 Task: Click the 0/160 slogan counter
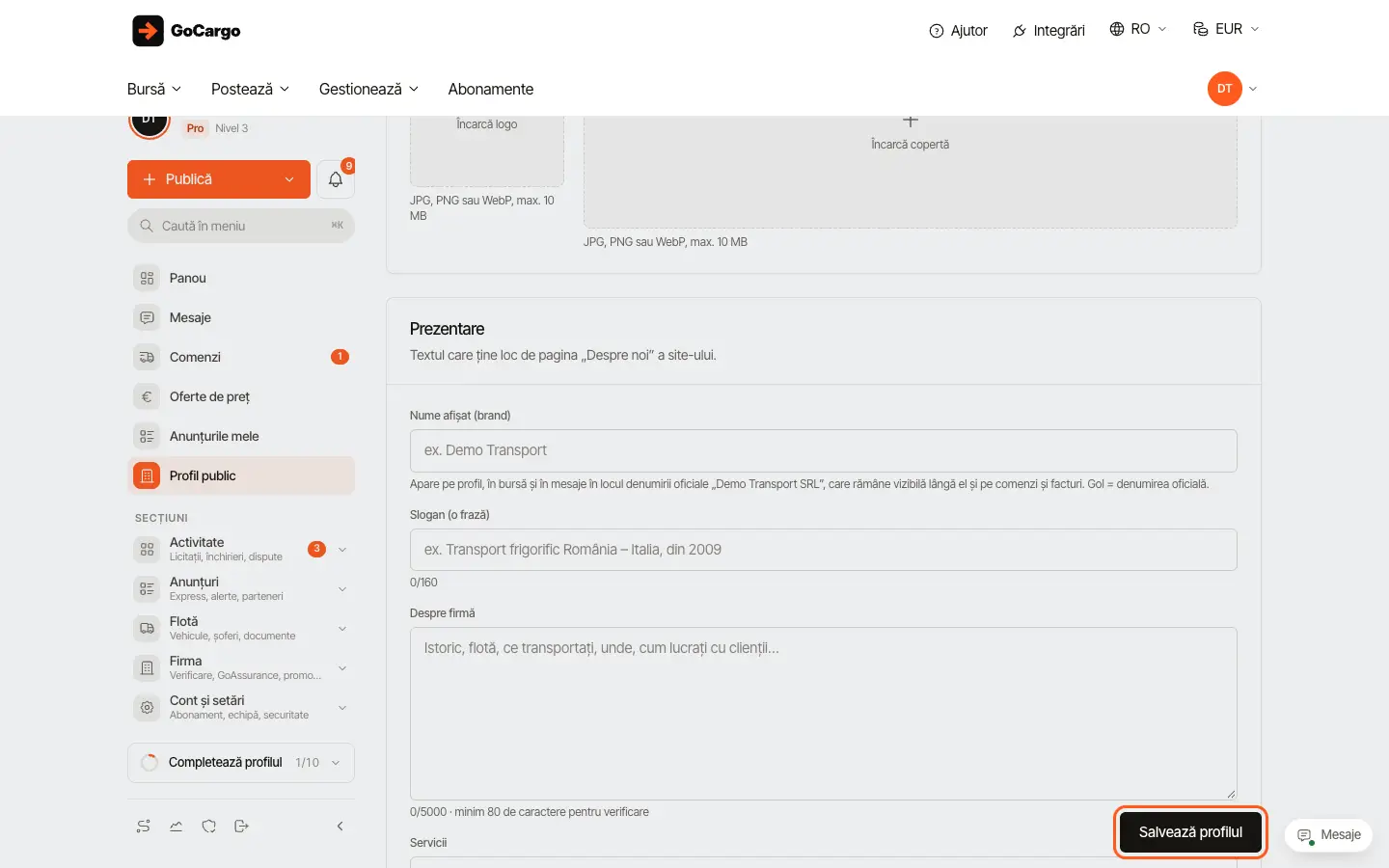423,583
